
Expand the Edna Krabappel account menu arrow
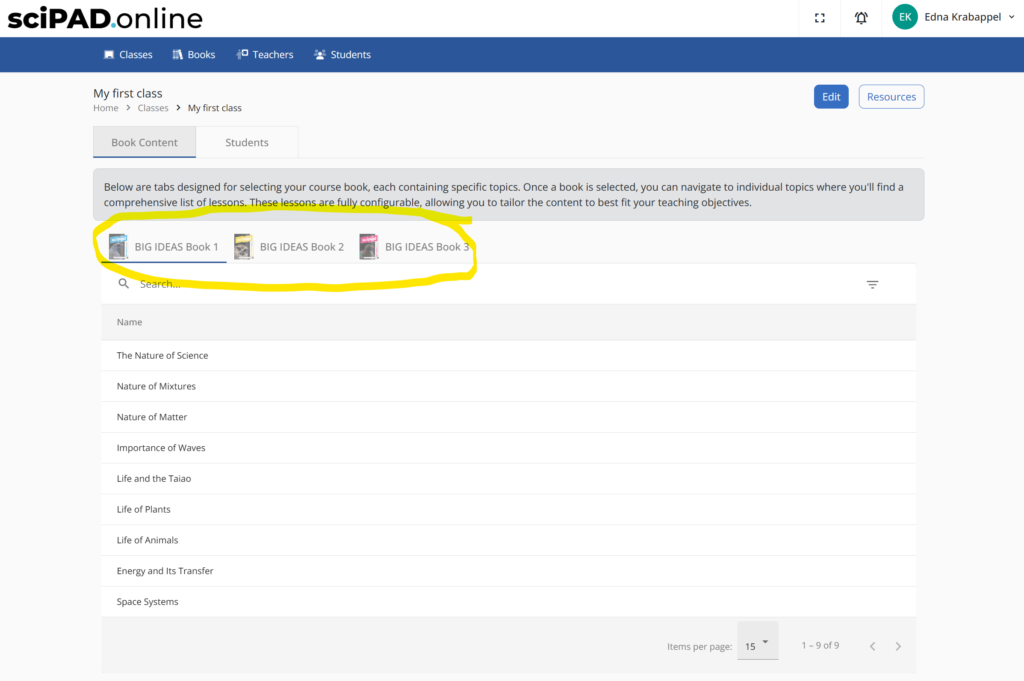[x=1012, y=17]
